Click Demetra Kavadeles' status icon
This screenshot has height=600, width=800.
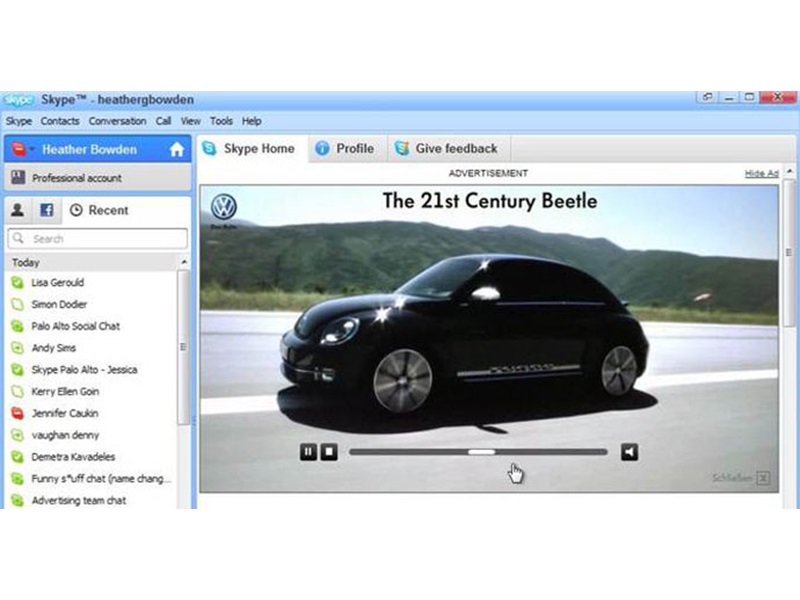pyautogui.click(x=17, y=457)
